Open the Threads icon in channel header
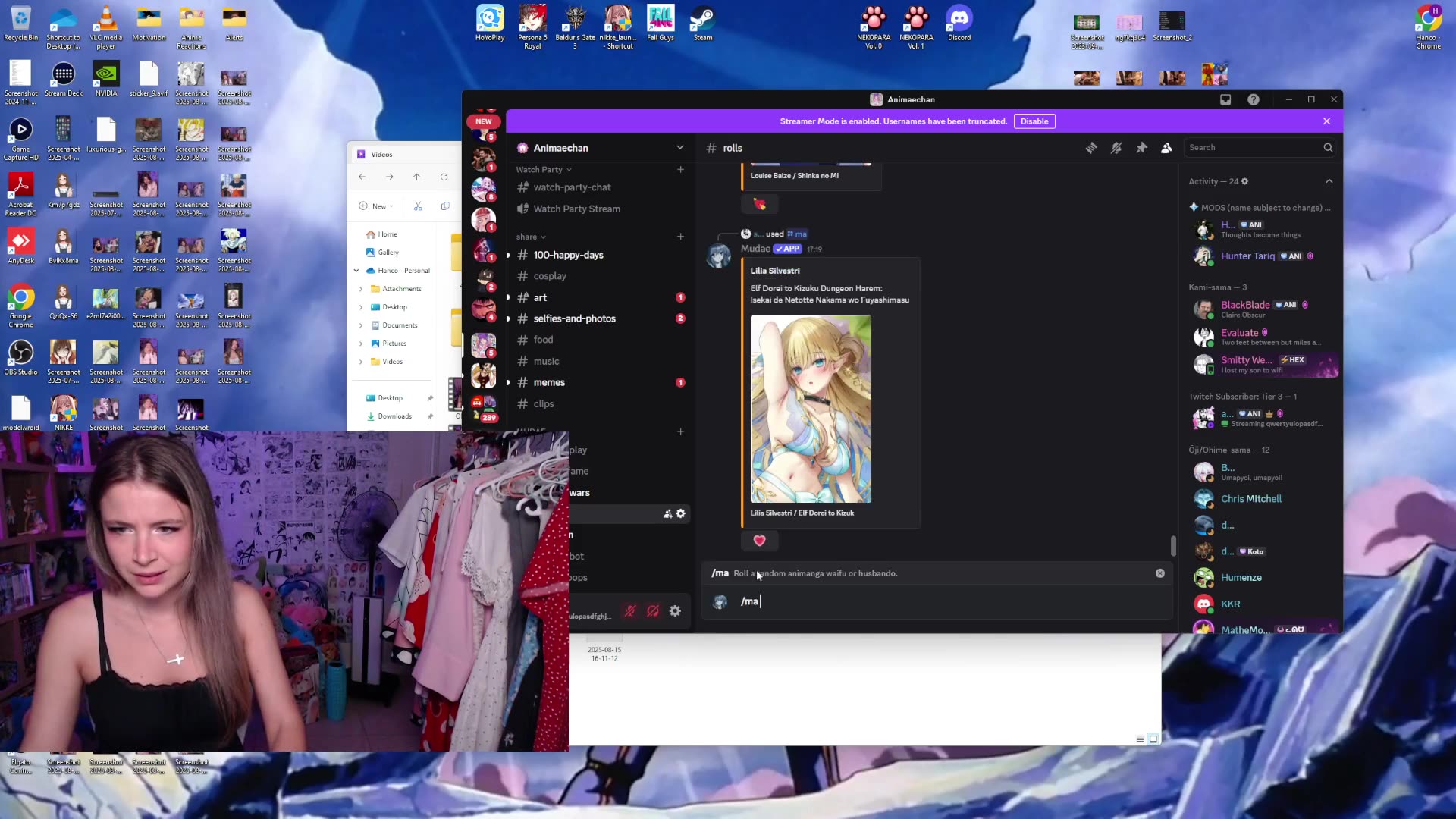 point(1091,148)
